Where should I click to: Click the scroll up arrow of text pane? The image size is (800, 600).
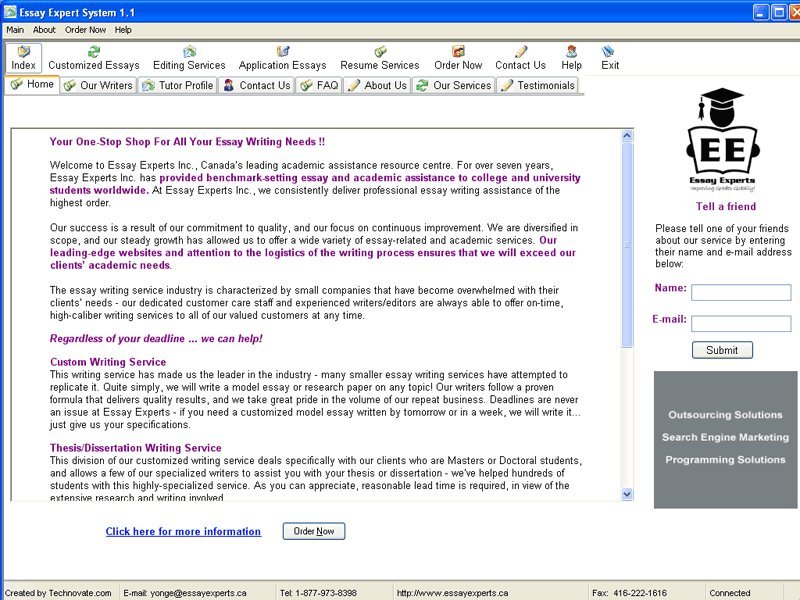point(627,136)
